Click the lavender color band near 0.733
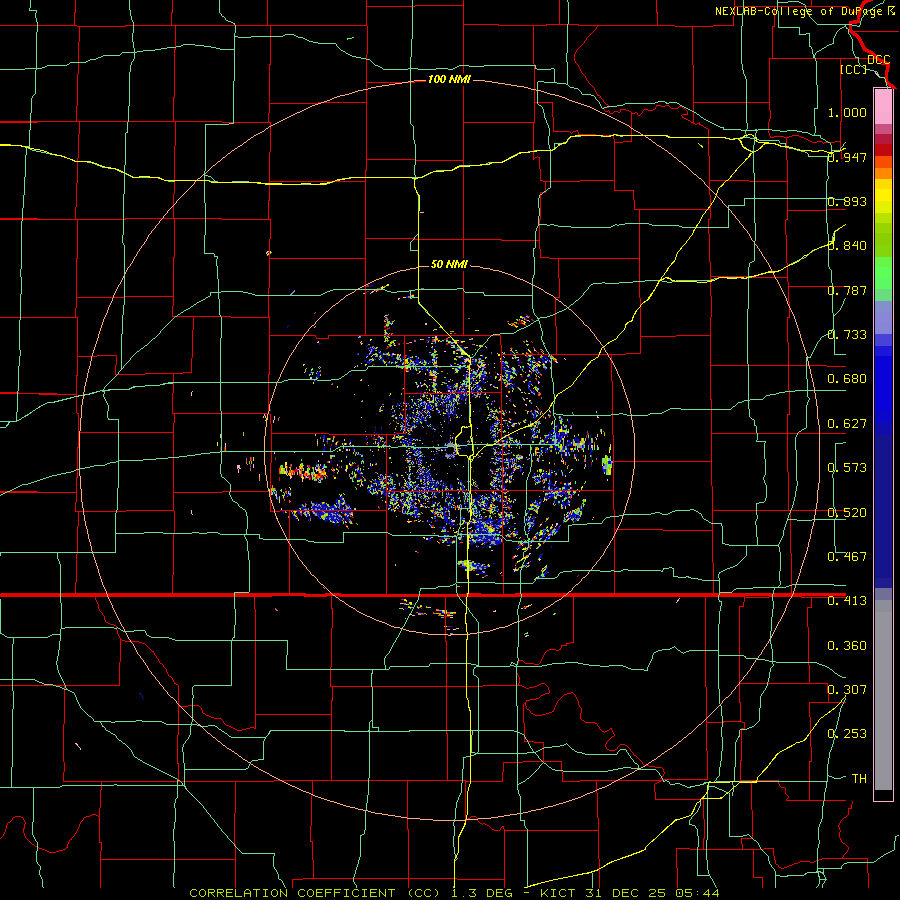Viewport: 900px width, 900px height. (x=883, y=317)
